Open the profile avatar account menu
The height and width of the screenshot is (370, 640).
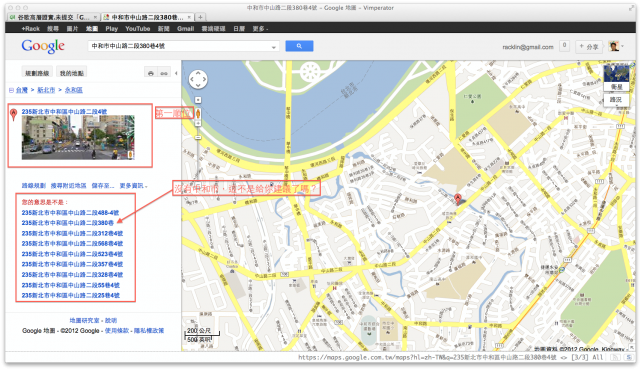coord(616,46)
